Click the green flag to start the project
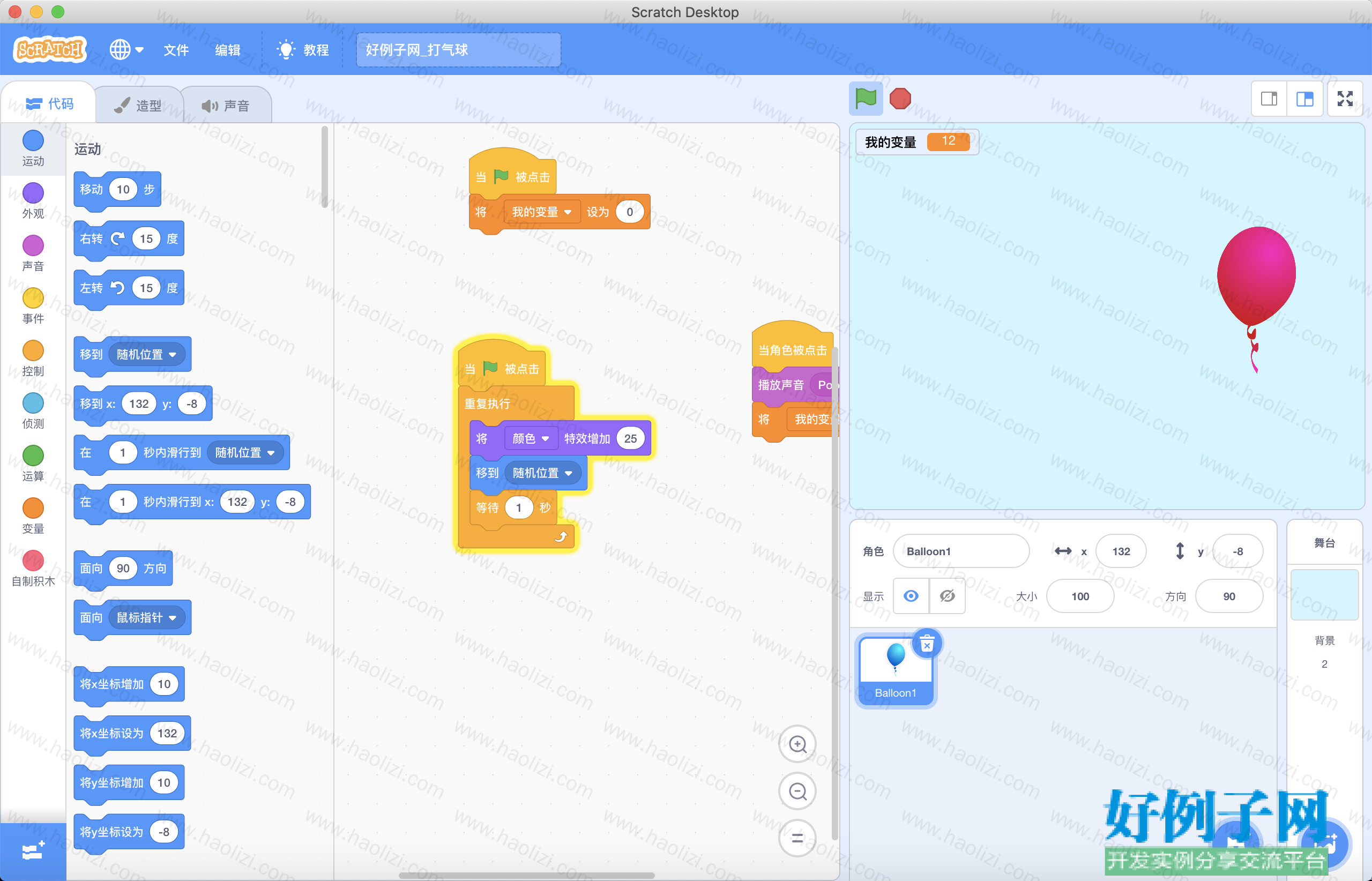1372x881 pixels. (865, 99)
